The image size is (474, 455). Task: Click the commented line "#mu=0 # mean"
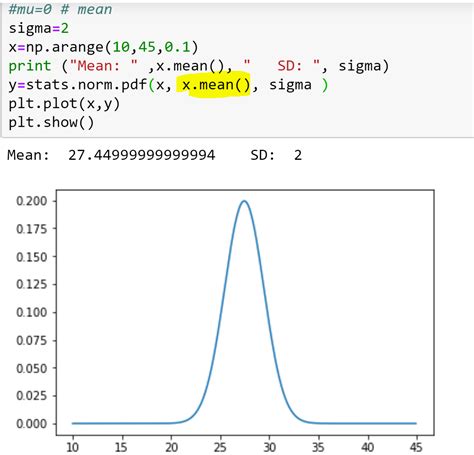60,9
